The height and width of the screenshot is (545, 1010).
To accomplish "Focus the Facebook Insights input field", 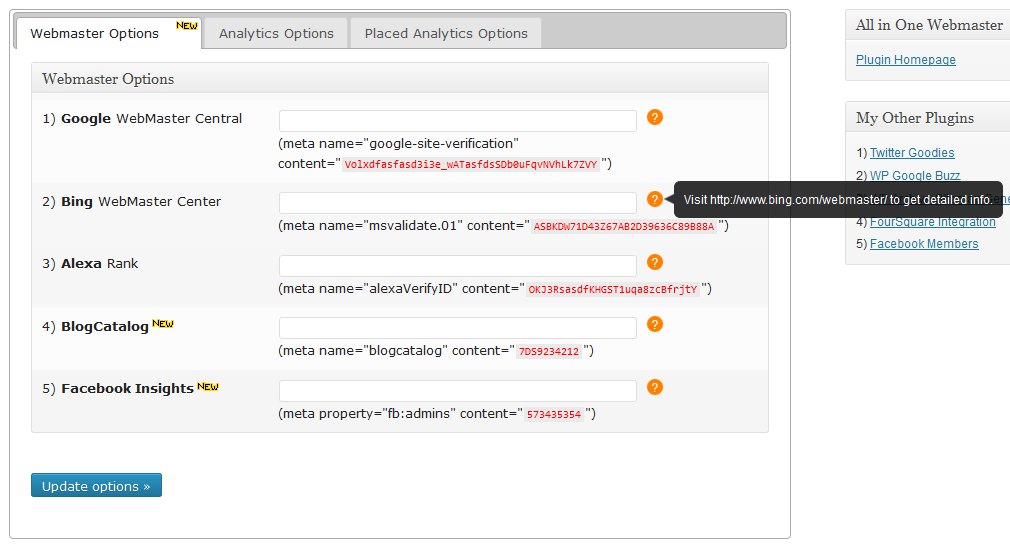I will [457, 390].
